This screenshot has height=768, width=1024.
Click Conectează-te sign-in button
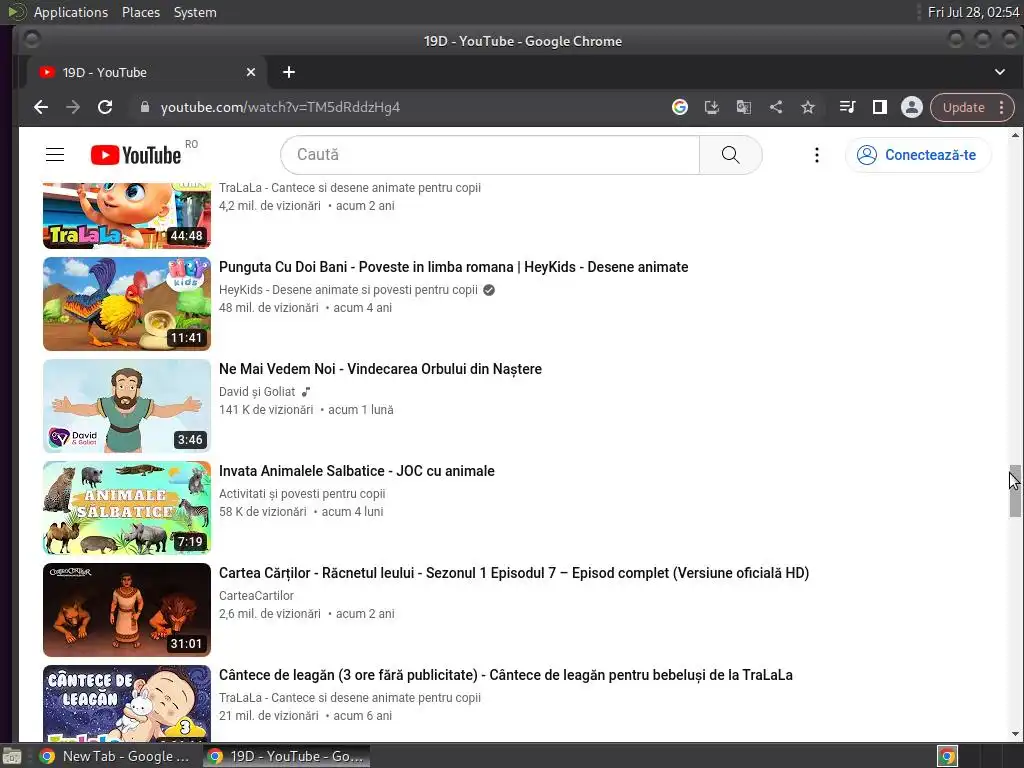point(918,155)
